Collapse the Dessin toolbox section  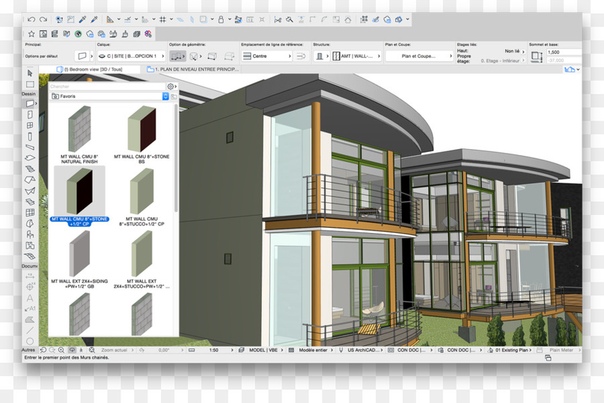tap(29, 94)
